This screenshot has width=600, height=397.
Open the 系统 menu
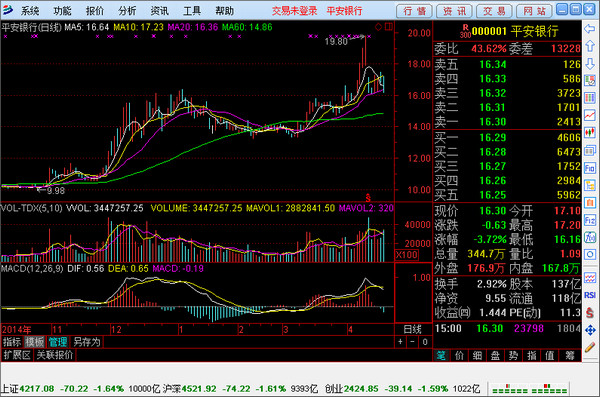(x=29, y=11)
